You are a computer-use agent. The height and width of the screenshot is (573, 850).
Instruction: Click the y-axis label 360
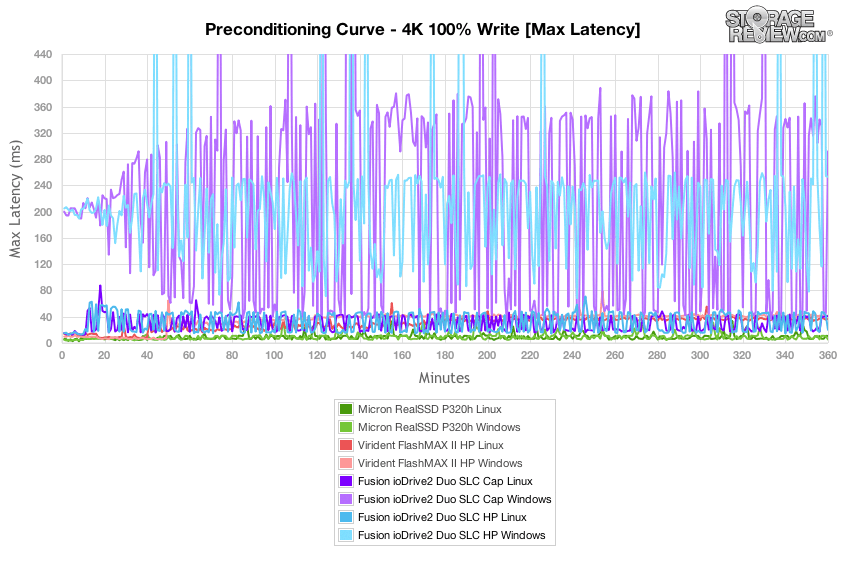[43, 107]
